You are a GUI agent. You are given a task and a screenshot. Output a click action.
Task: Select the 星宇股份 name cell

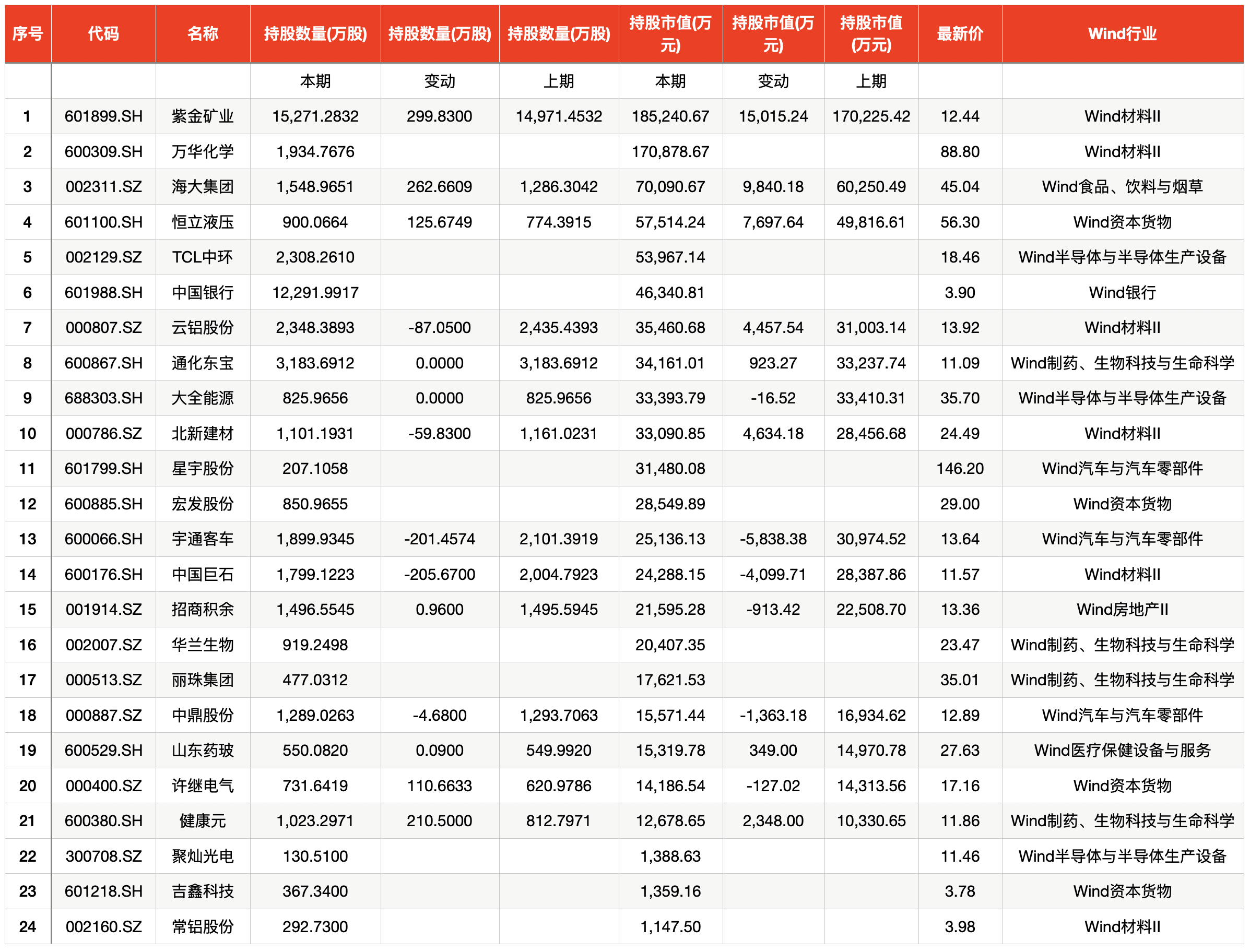pos(203,469)
